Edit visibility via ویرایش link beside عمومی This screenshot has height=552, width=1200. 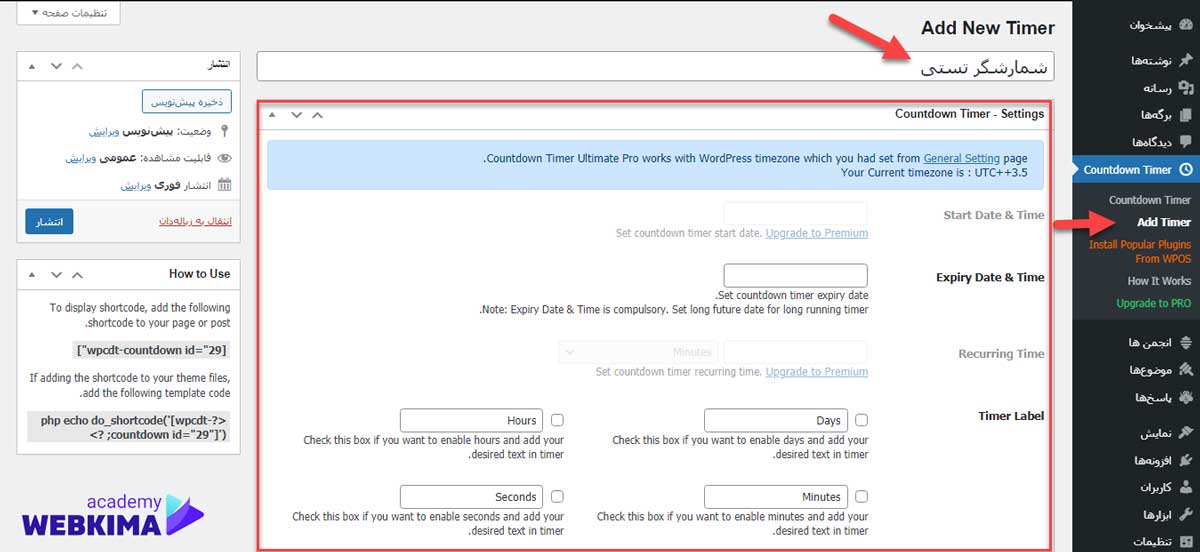coord(80,158)
